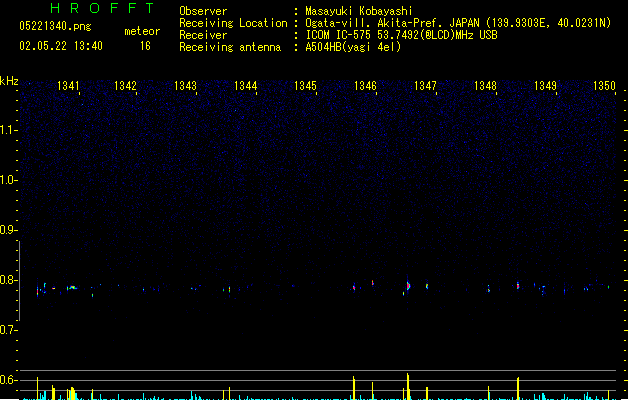The height and width of the screenshot is (400, 629).
Task: Click the meteor label
Action: pos(142,31)
